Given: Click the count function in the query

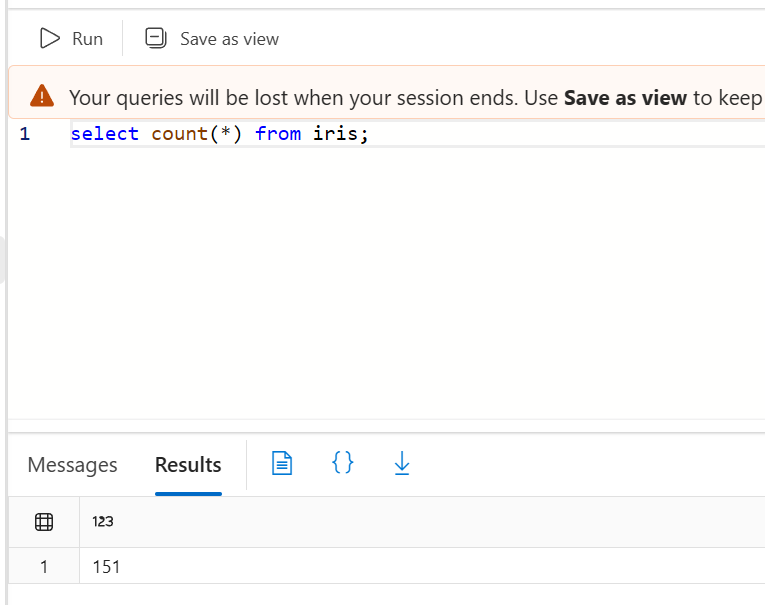Looking at the screenshot, I should click(174, 134).
